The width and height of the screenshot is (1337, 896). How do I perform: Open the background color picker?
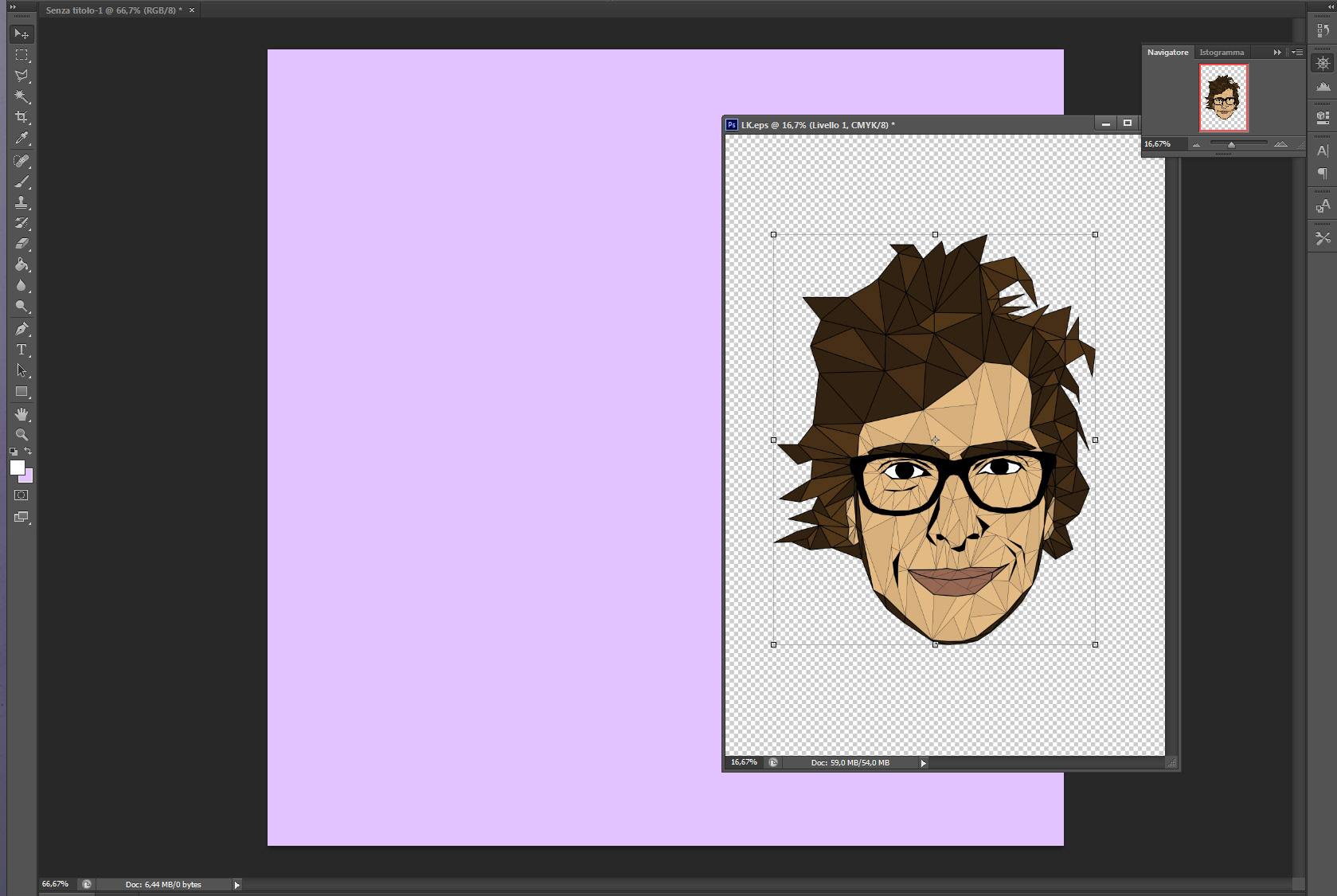29,478
